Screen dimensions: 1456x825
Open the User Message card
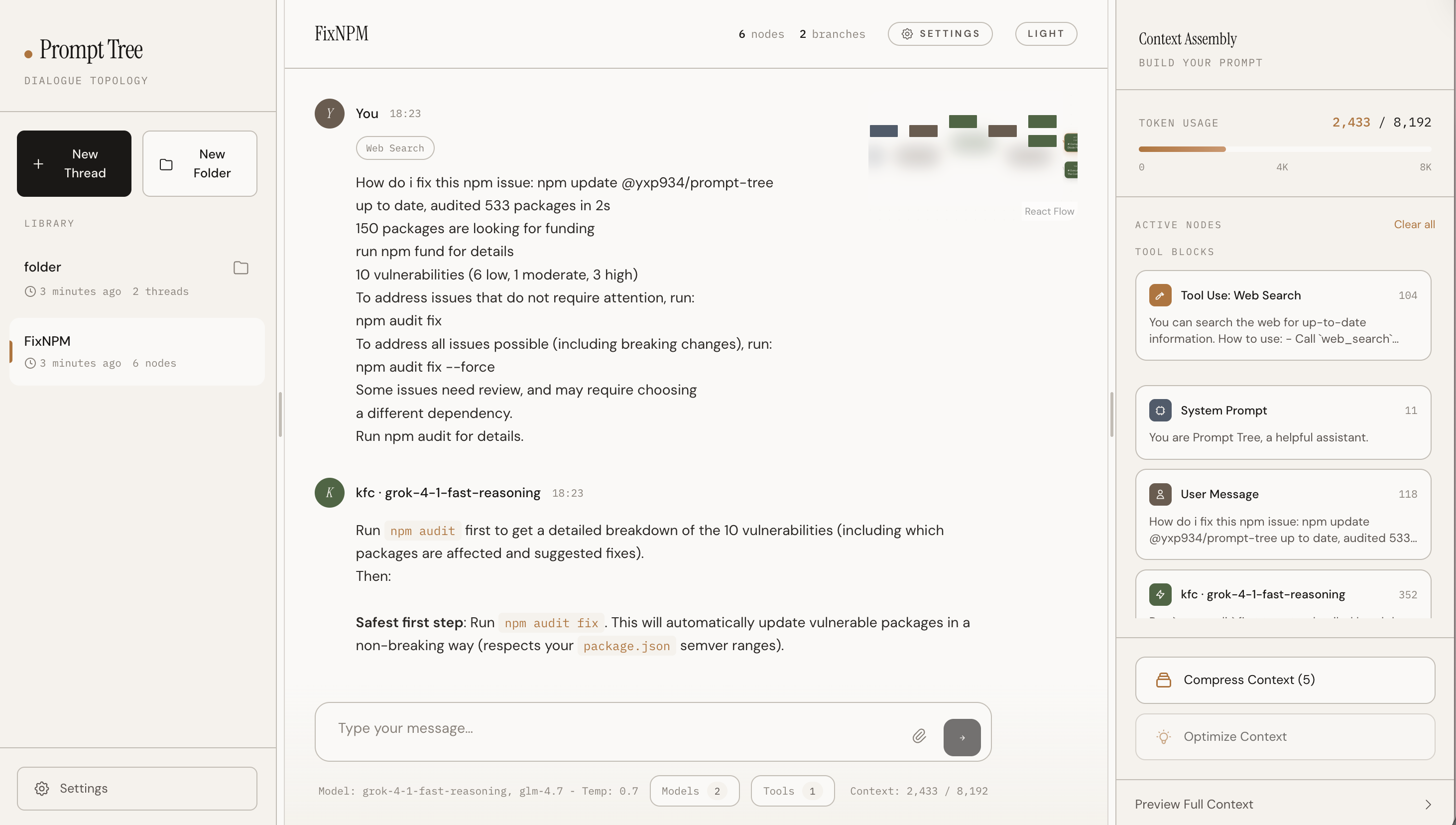pyautogui.click(x=1283, y=514)
